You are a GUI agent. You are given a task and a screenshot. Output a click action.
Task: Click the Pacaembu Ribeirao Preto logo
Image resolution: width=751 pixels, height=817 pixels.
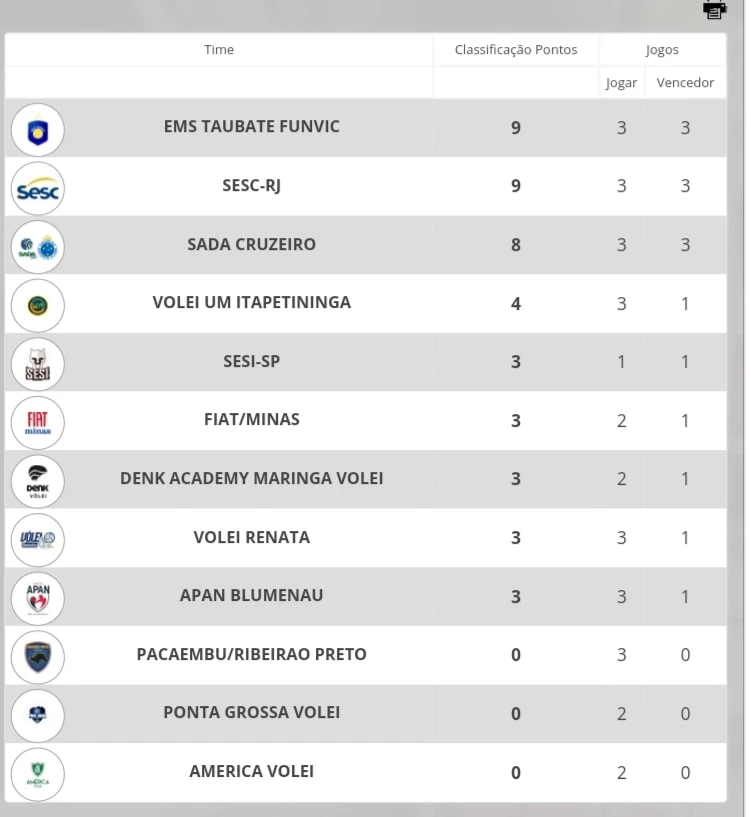click(38, 657)
